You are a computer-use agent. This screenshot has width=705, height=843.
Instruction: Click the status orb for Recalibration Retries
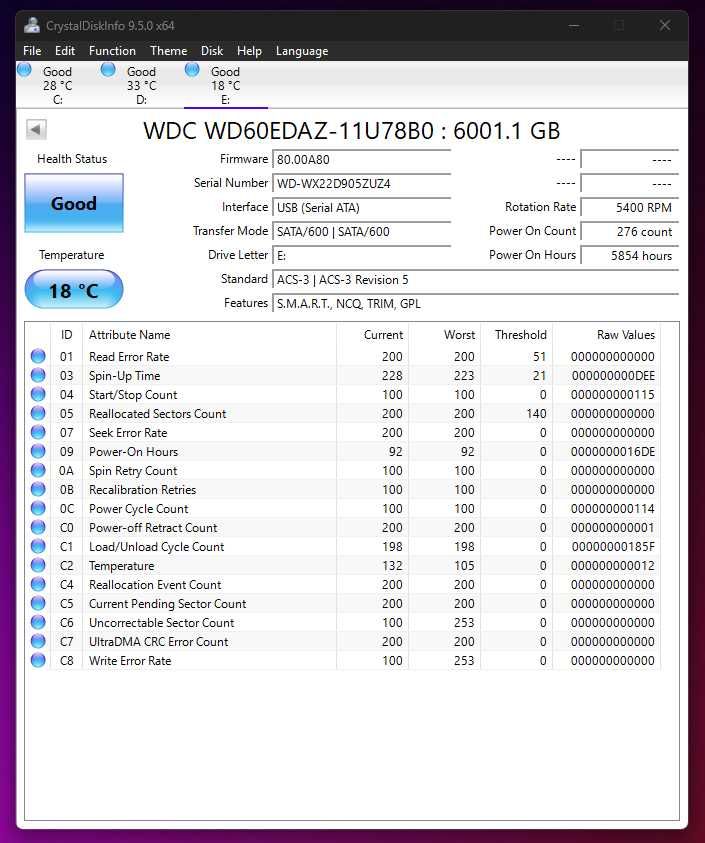coord(38,489)
